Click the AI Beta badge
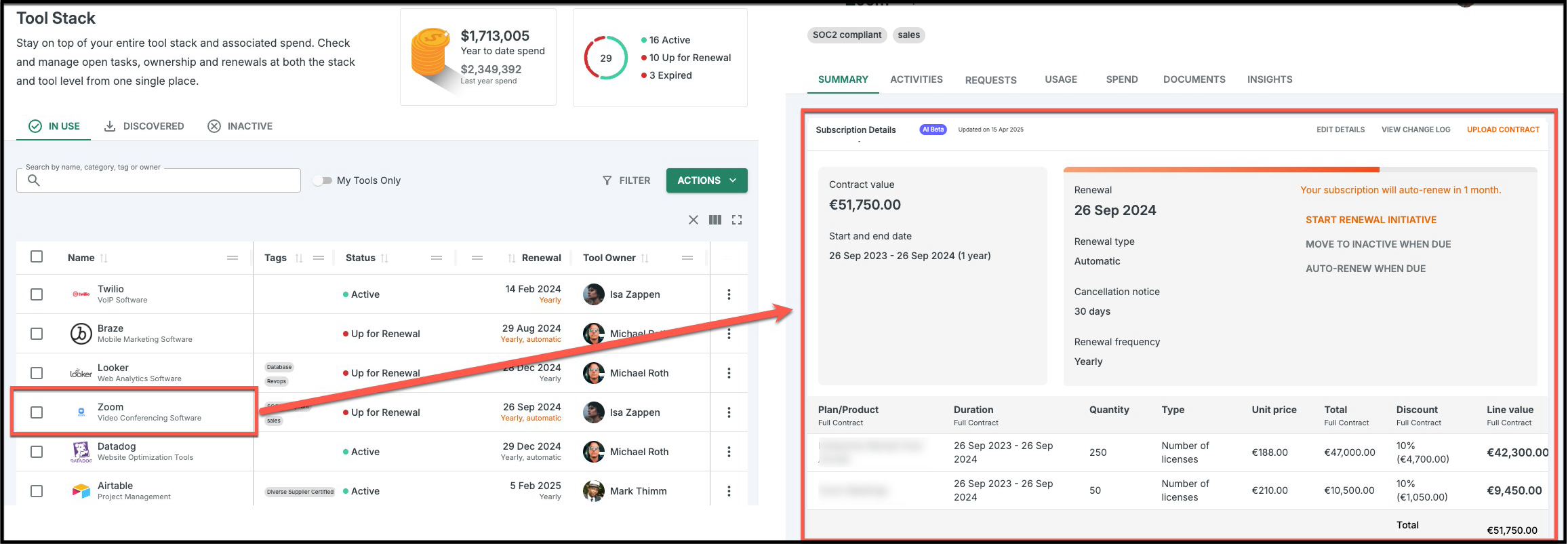 click(933, 130)
